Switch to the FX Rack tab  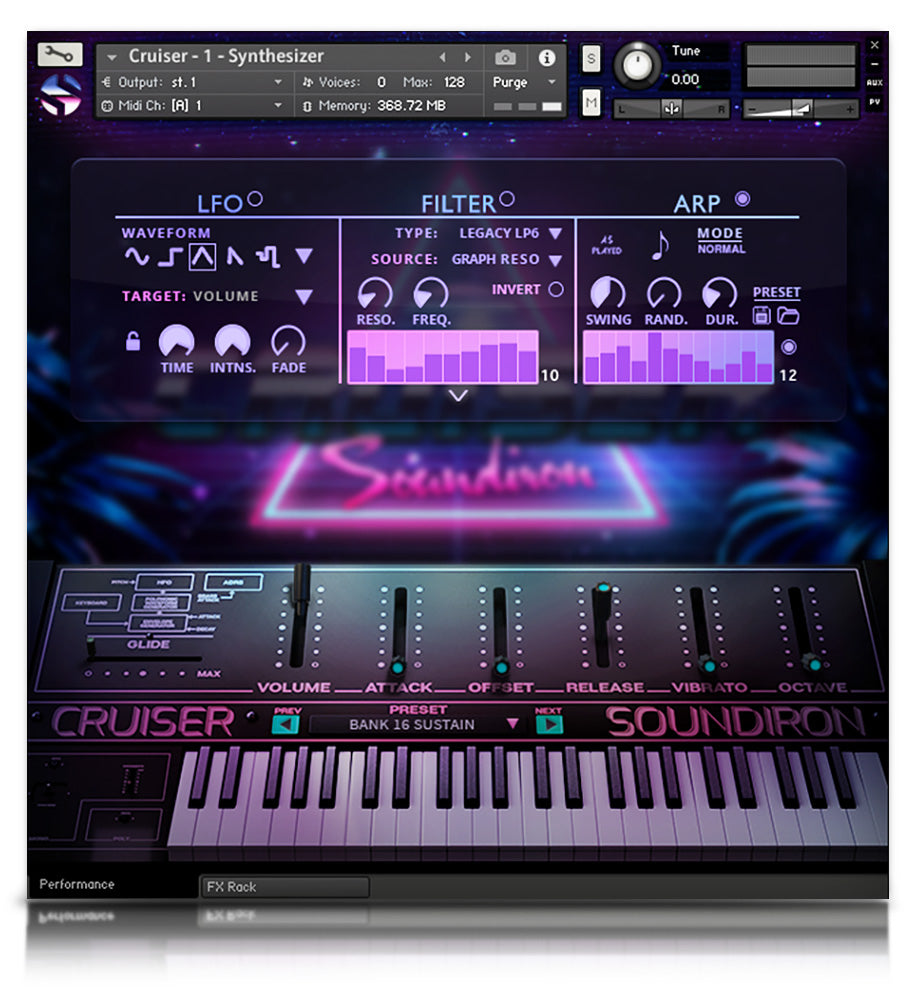(285, 887)
